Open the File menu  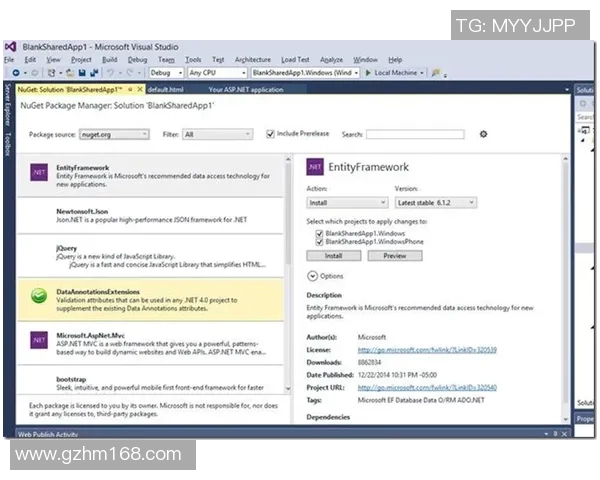pos(9,60)
